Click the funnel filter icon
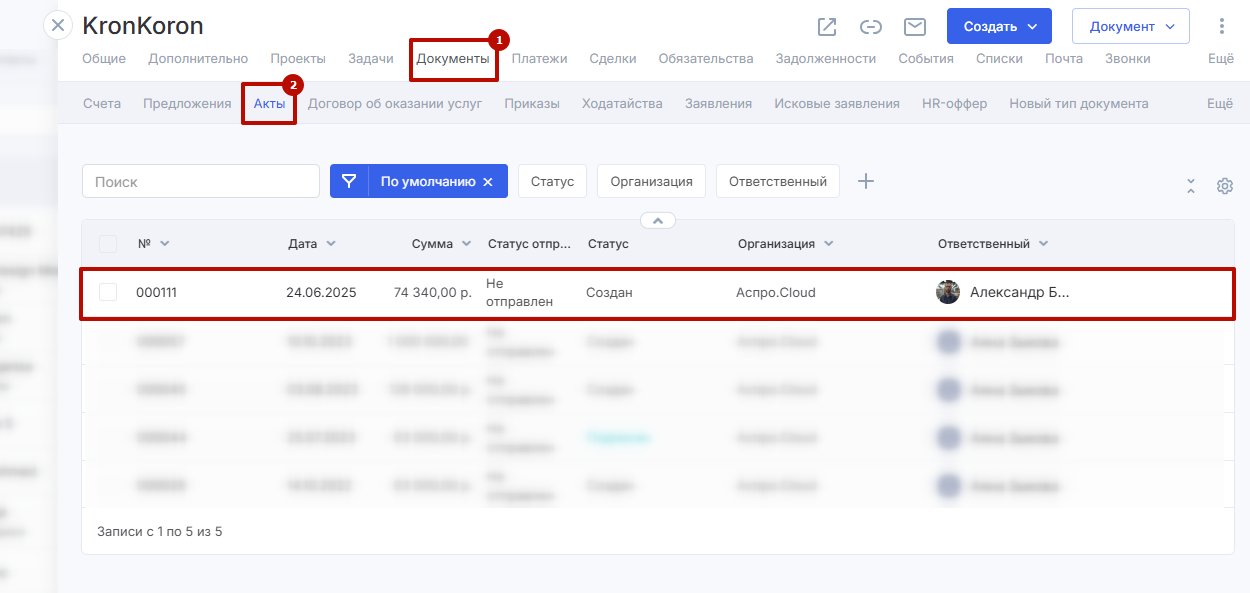Image resolution: width=1250 pixels, height=593 pixels. 349,182
